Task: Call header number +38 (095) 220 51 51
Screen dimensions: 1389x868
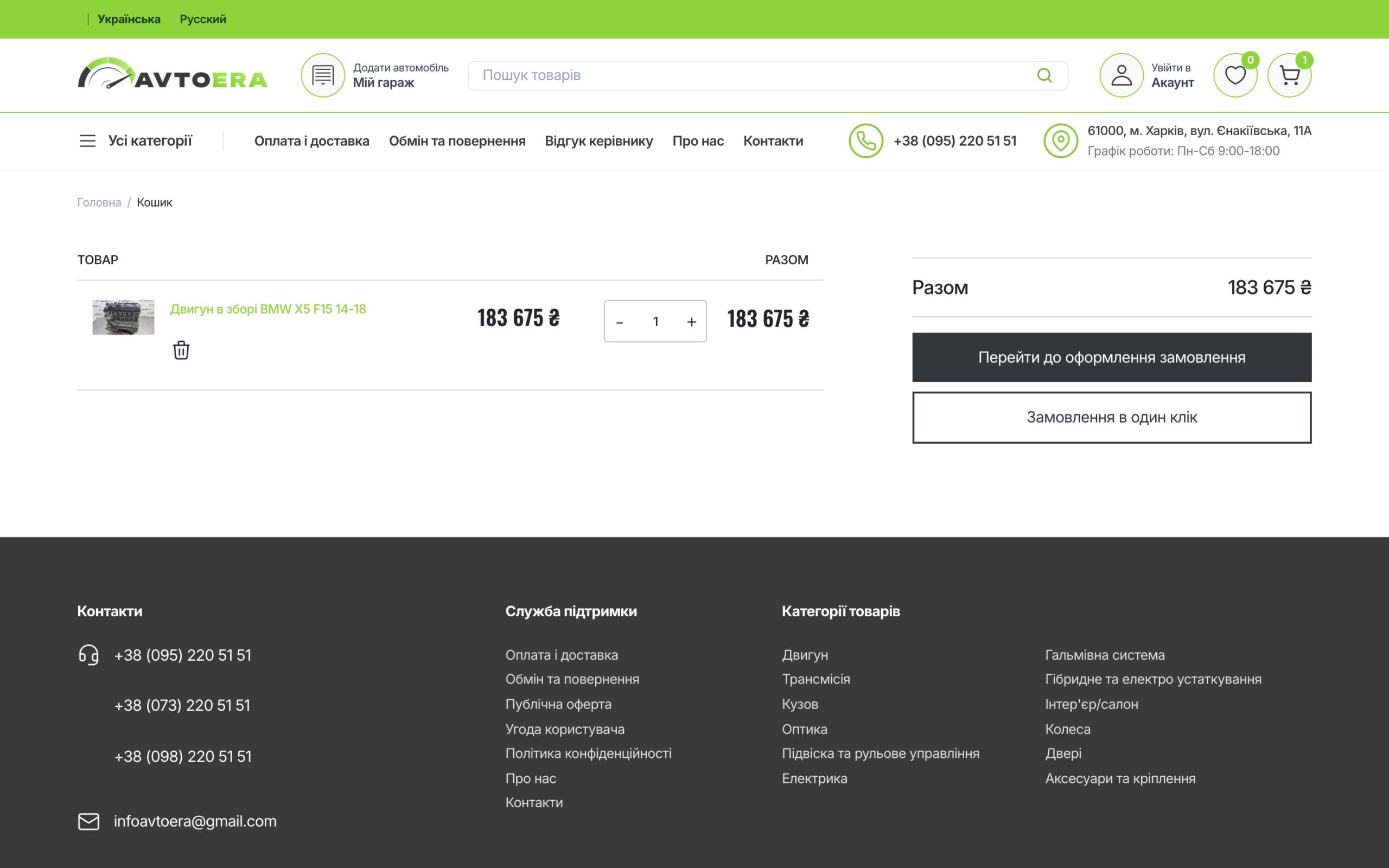Action: click(x=954, y=141)
